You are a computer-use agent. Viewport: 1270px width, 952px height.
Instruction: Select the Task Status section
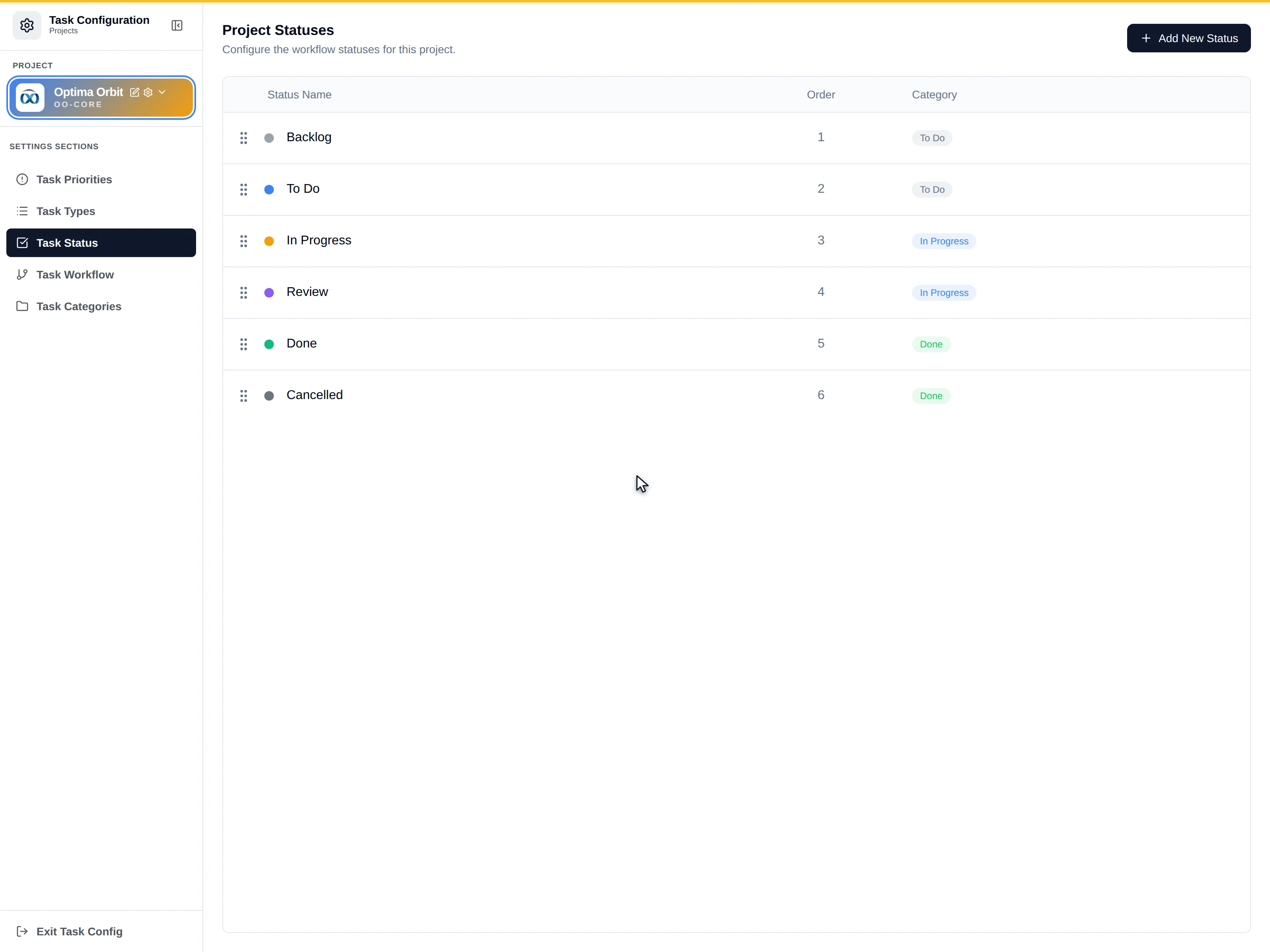[101, 243]
